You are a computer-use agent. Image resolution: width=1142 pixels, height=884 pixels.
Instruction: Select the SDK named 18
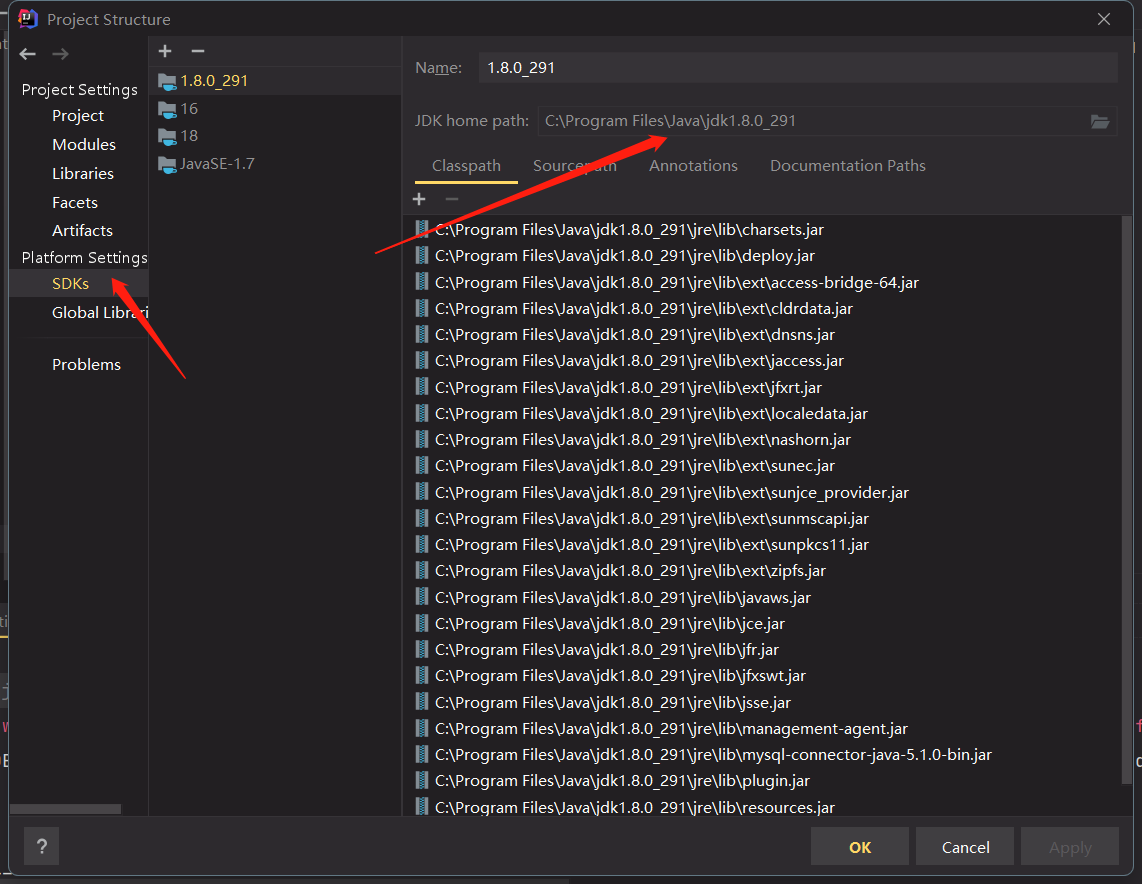[275, 136]
